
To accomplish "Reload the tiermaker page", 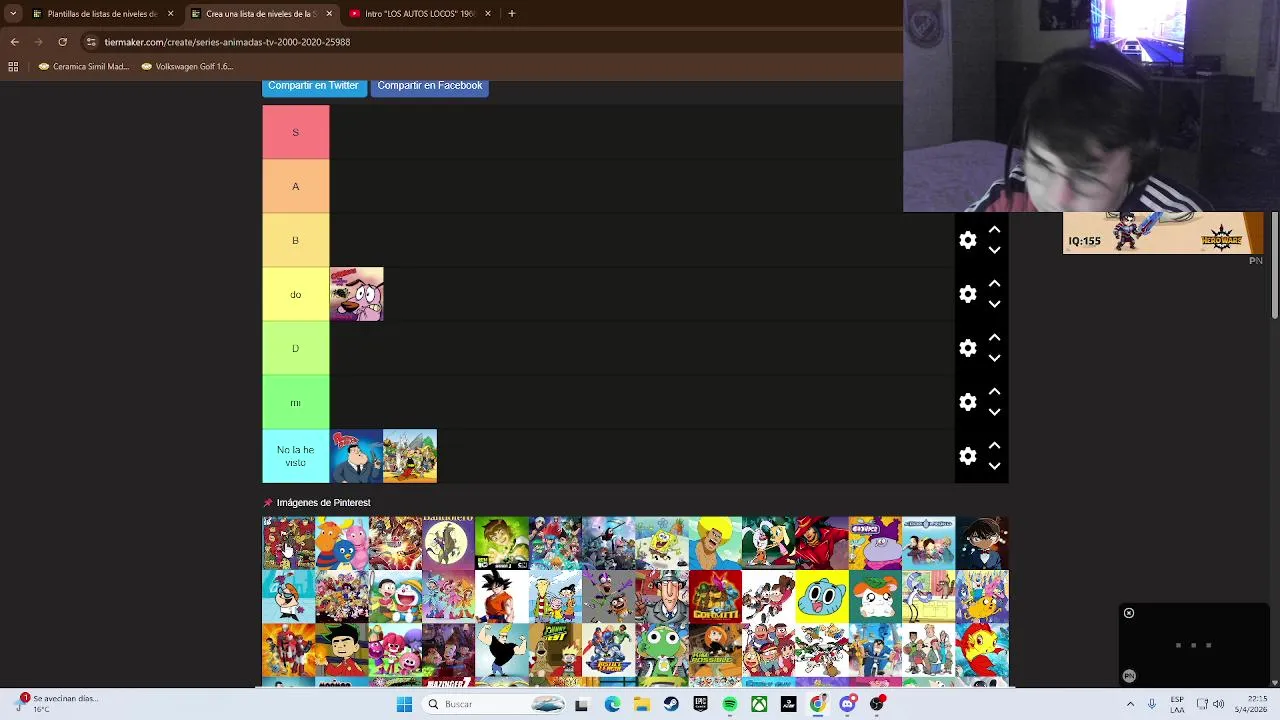I will point(62,42).
